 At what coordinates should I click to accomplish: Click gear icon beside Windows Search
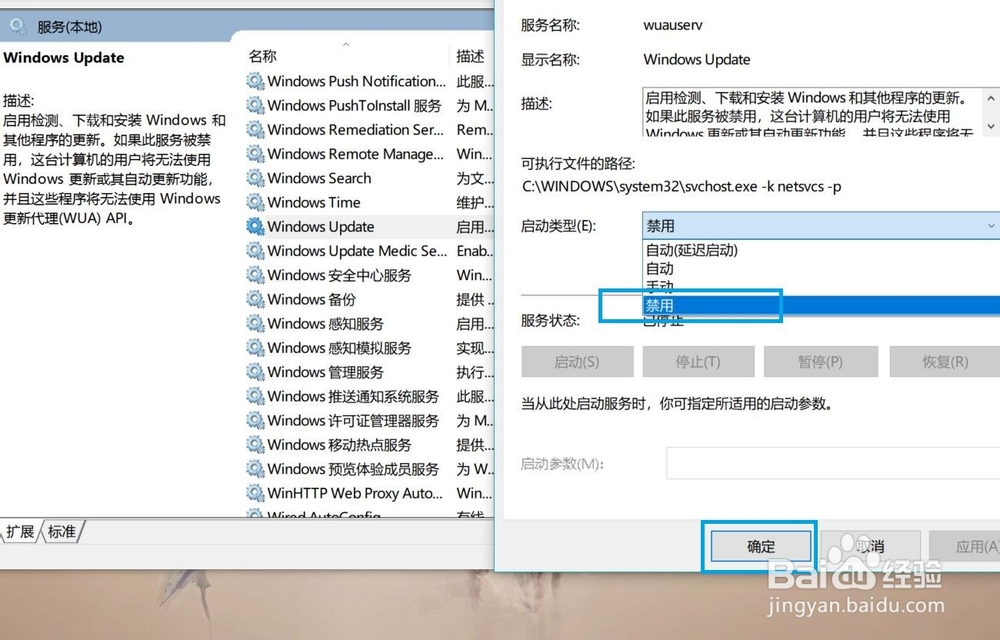pos(256,178)
